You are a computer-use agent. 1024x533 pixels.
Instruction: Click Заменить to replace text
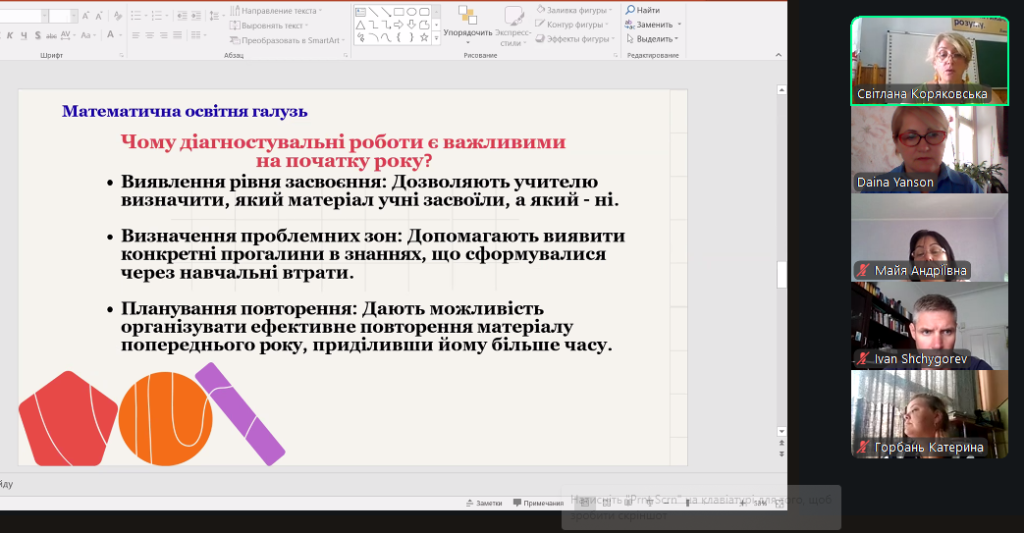[x=653, y=25]
